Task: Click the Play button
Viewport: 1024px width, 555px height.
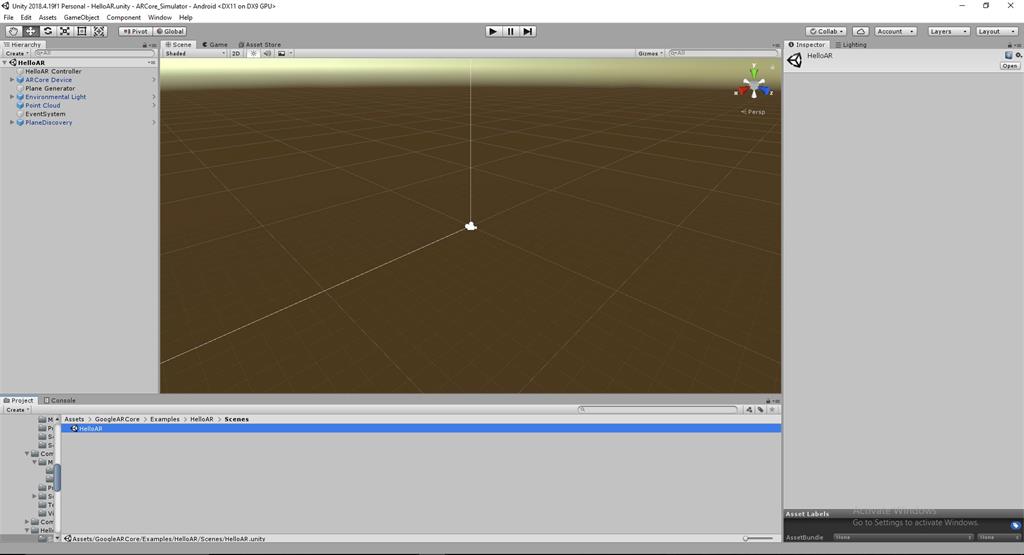Action: tap(493, 31)
